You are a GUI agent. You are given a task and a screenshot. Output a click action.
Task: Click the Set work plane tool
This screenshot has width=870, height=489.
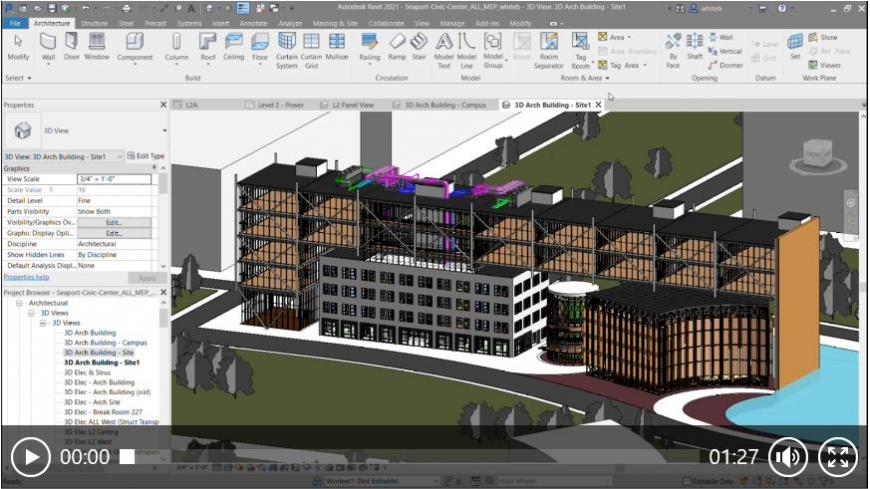(x=795, y=47)
